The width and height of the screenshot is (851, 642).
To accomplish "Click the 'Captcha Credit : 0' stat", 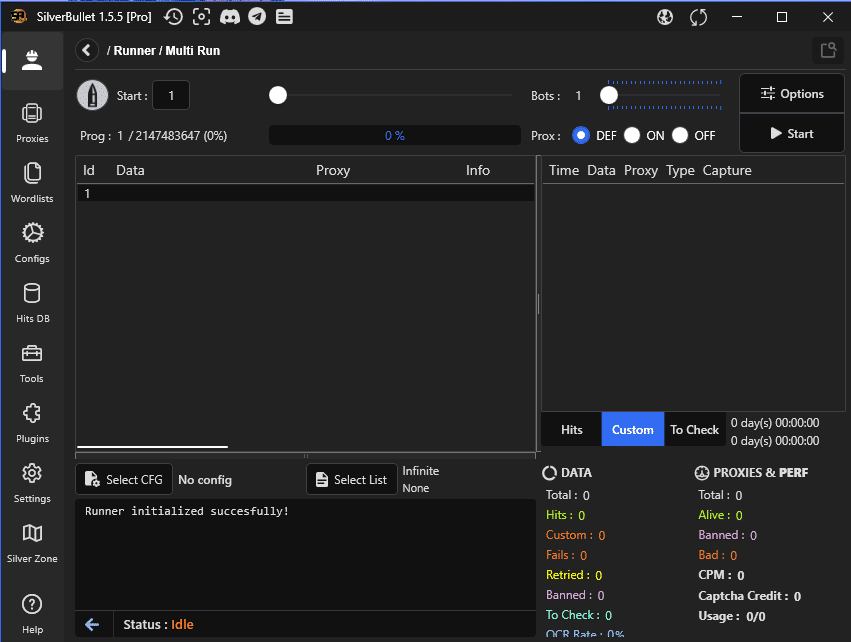I will [x=750, y=596].
